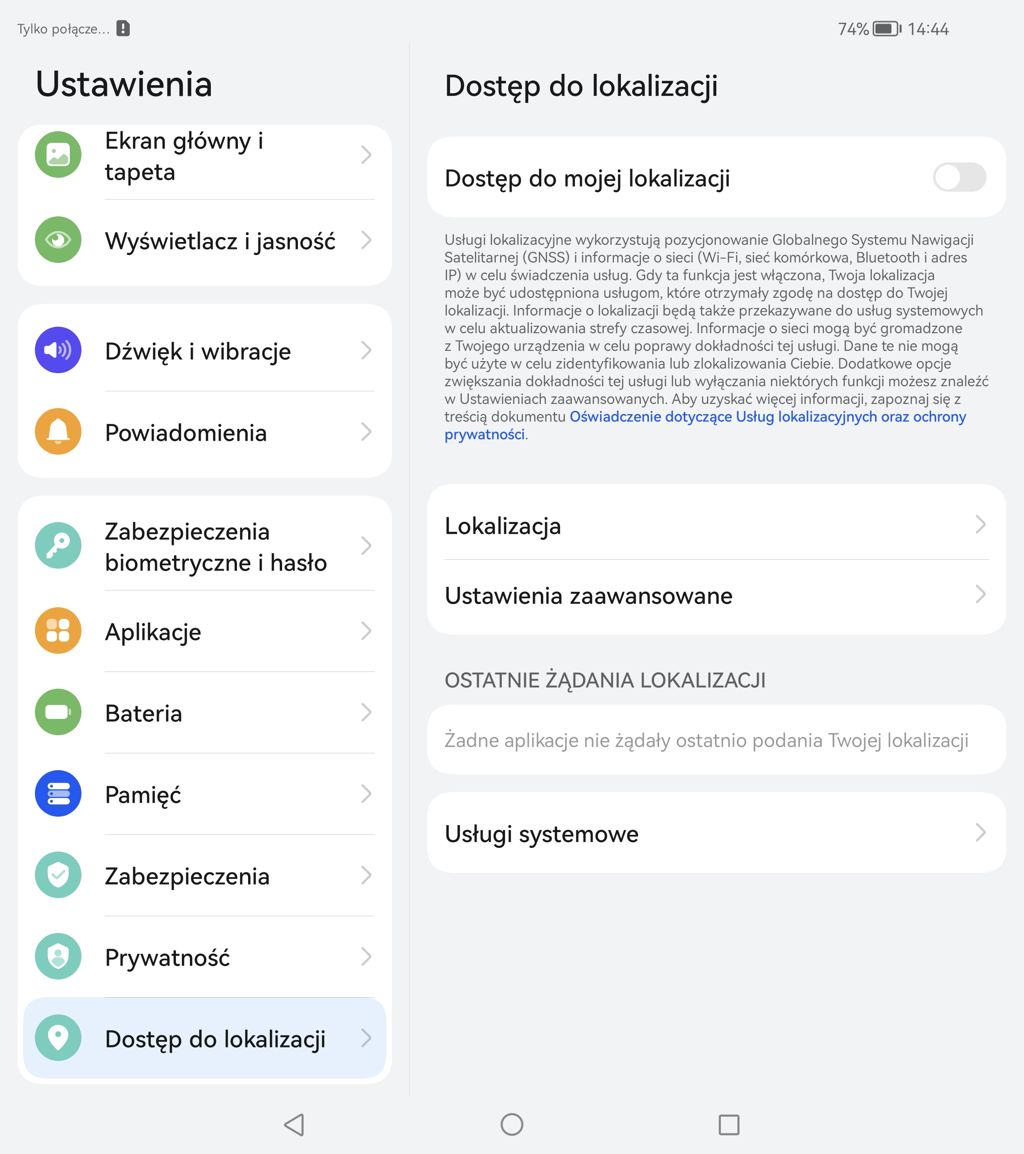1024x1154 pixels.
Task: Open Ekran główny i tapeta settings
Action: [184, 156]
